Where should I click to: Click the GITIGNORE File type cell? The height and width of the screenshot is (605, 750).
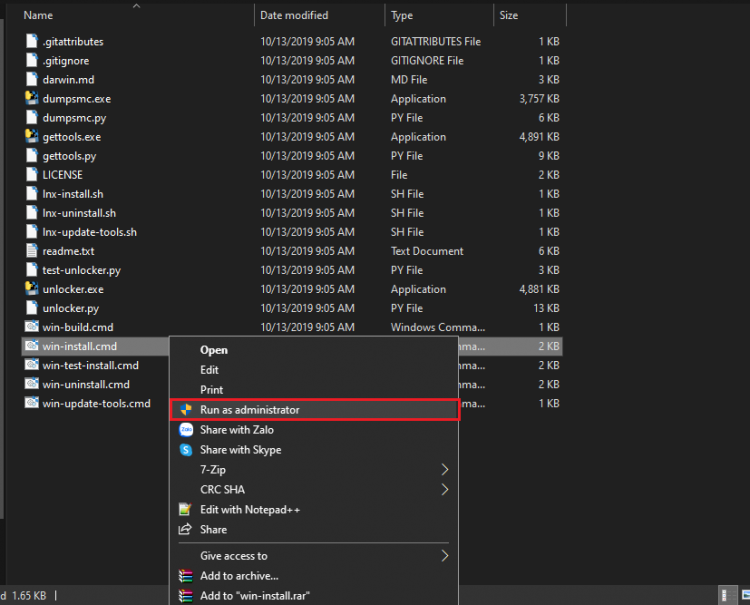point(427,61)
